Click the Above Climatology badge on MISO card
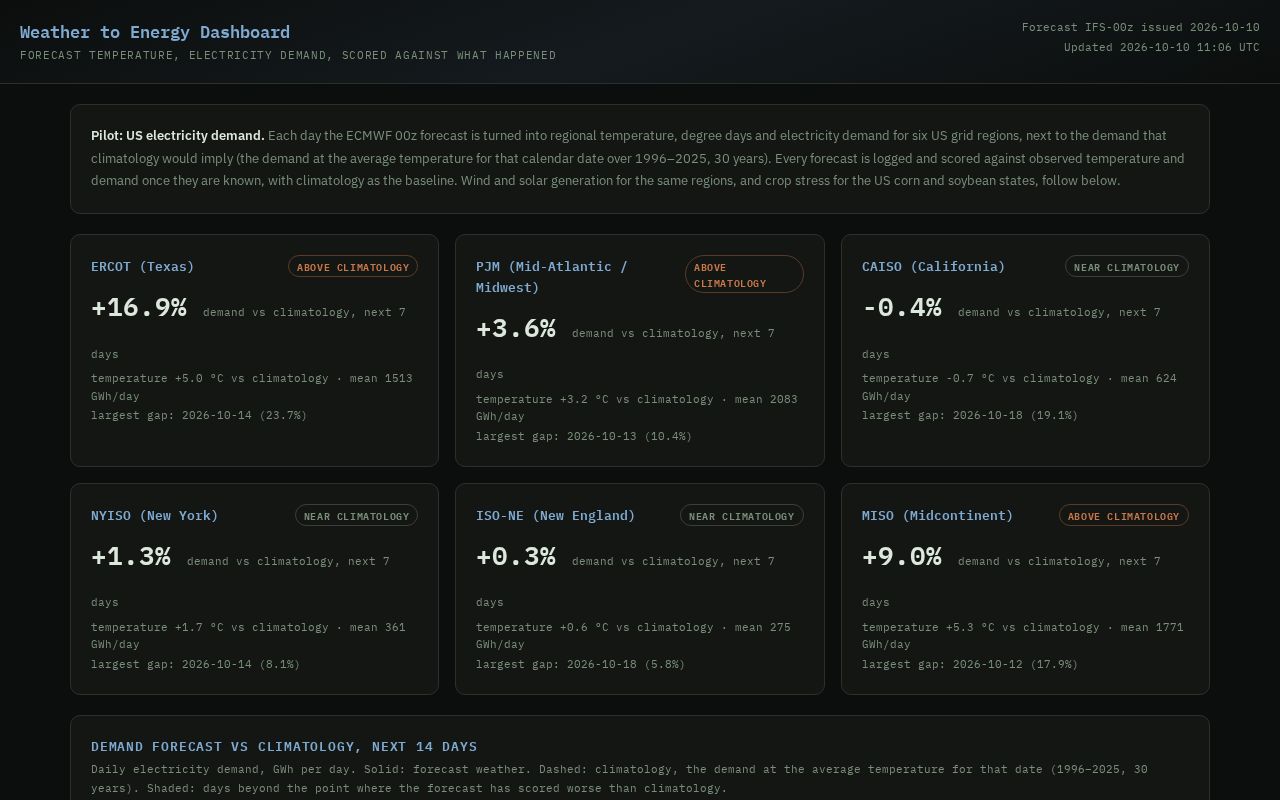1280x800 pixels. click(x=1124, y=516)
